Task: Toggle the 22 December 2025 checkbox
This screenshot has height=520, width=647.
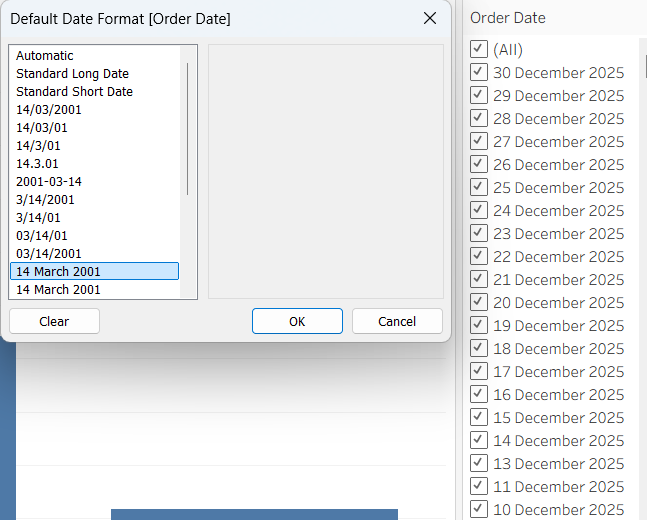Action: click(x=479, y=256)
